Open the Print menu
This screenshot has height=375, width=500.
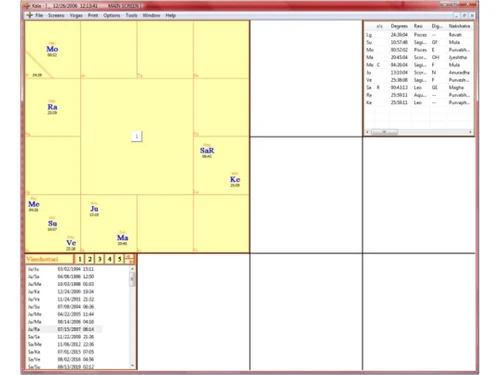click(93, 15)
